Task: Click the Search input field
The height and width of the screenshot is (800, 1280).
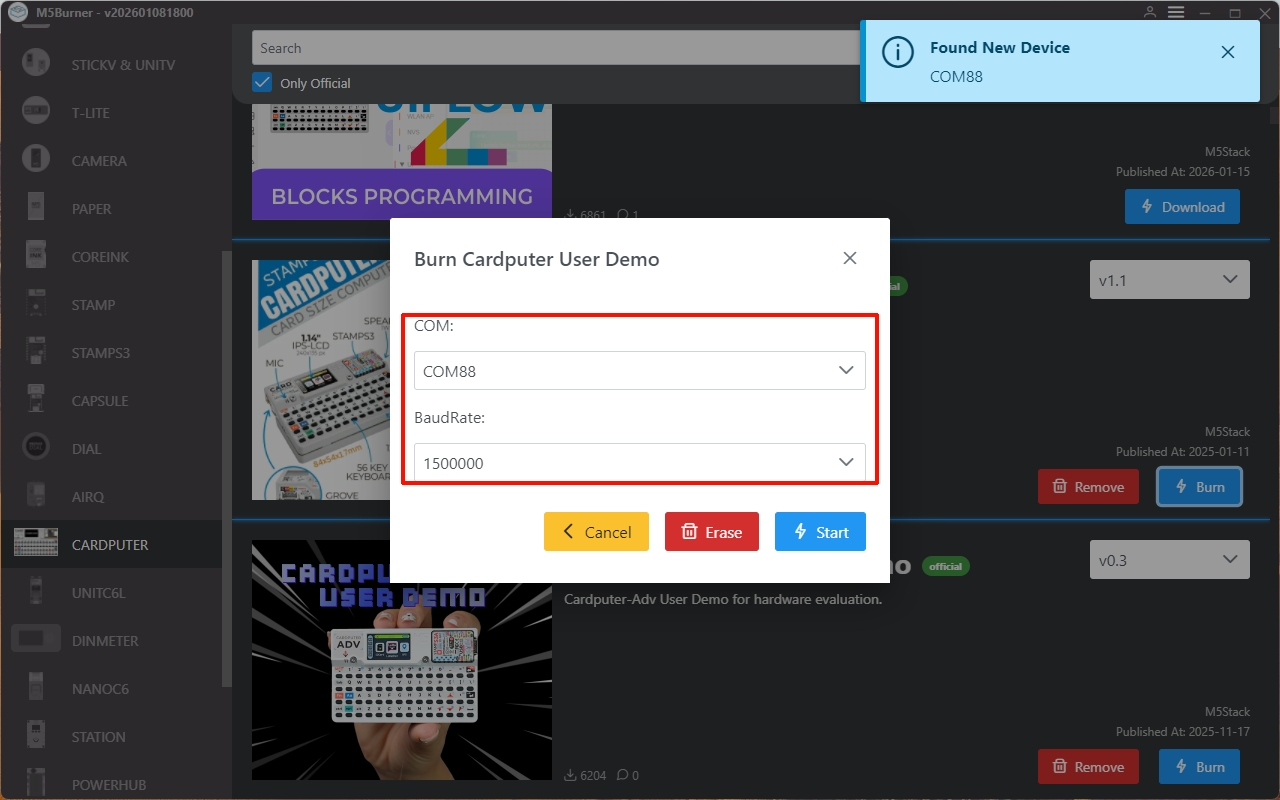Action: pyautogui.click(x=550, y=48)
